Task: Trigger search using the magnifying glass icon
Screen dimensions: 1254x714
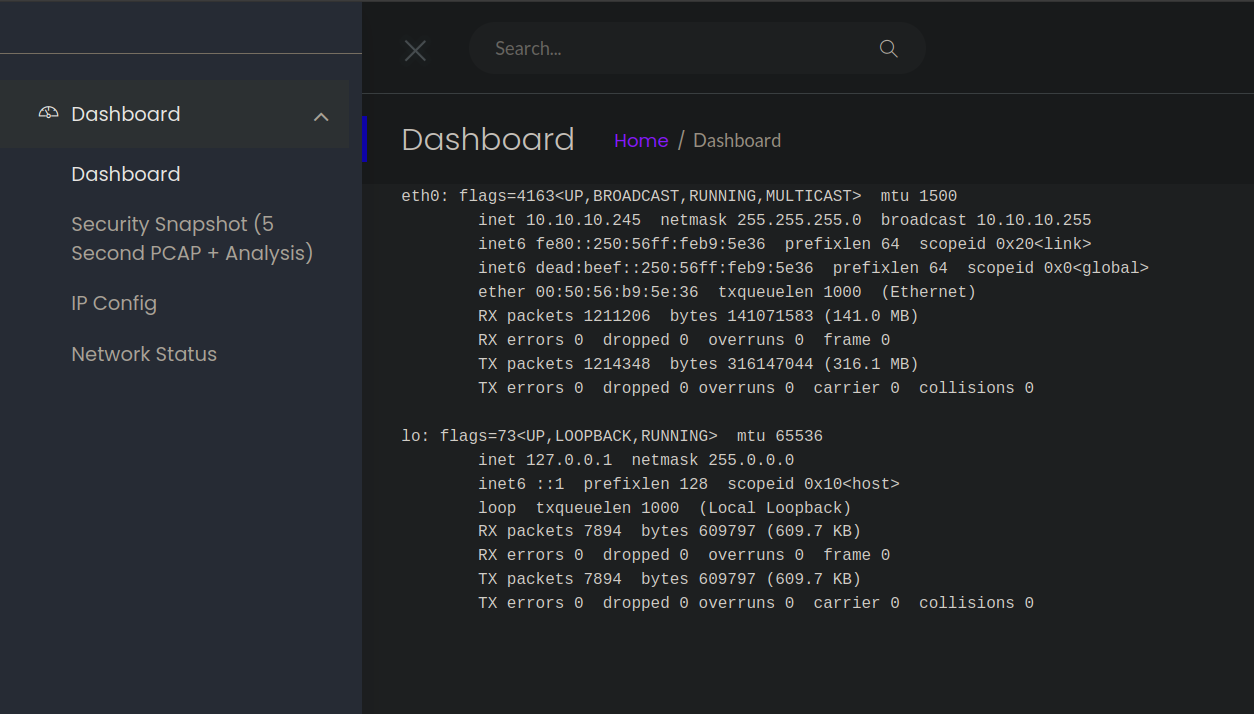Action: tap(888, 48)
